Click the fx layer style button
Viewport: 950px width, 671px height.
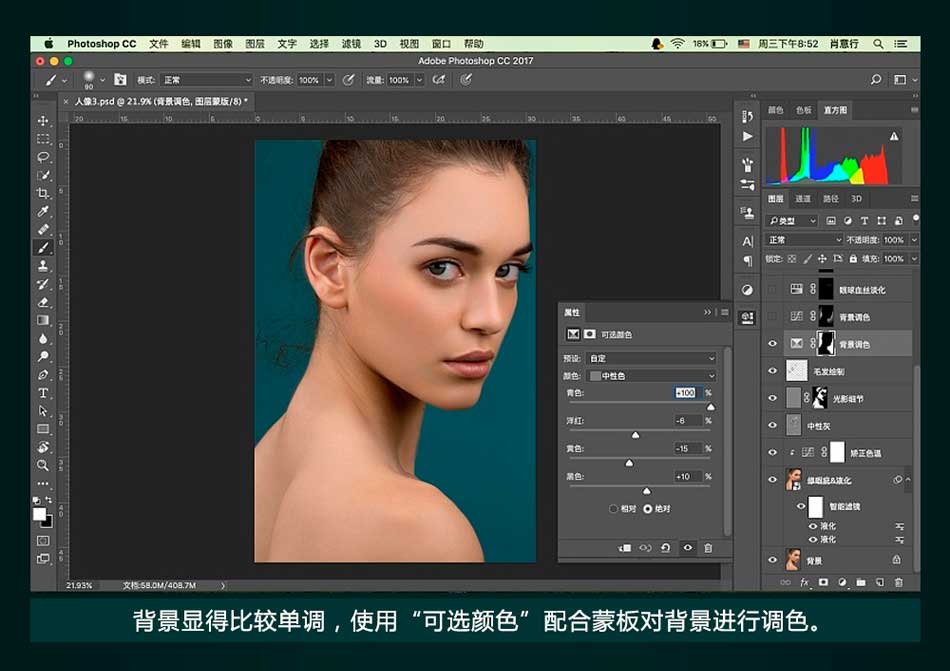point(804,582)
